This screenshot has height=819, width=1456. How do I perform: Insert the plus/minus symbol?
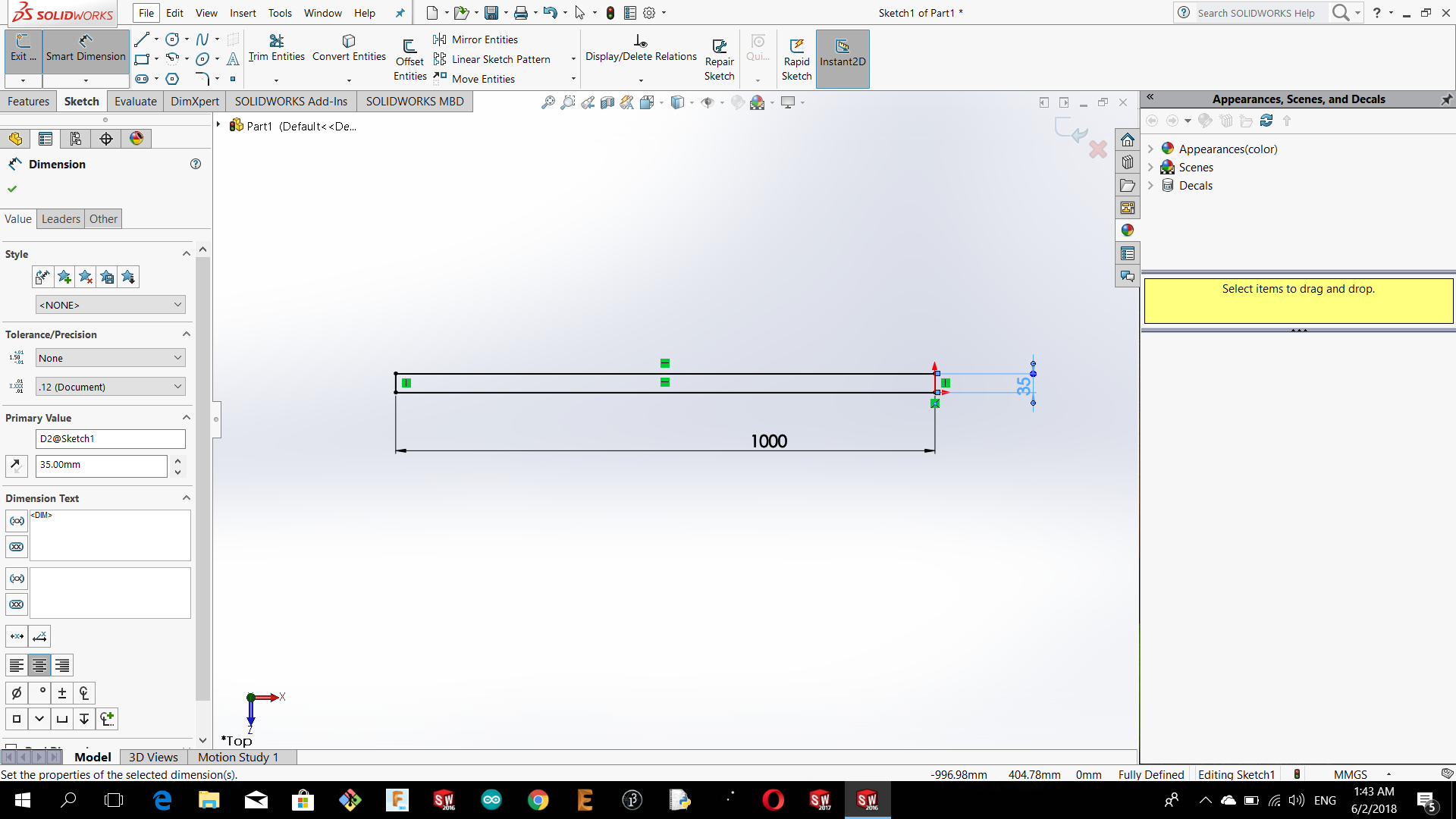pos(62,693)
